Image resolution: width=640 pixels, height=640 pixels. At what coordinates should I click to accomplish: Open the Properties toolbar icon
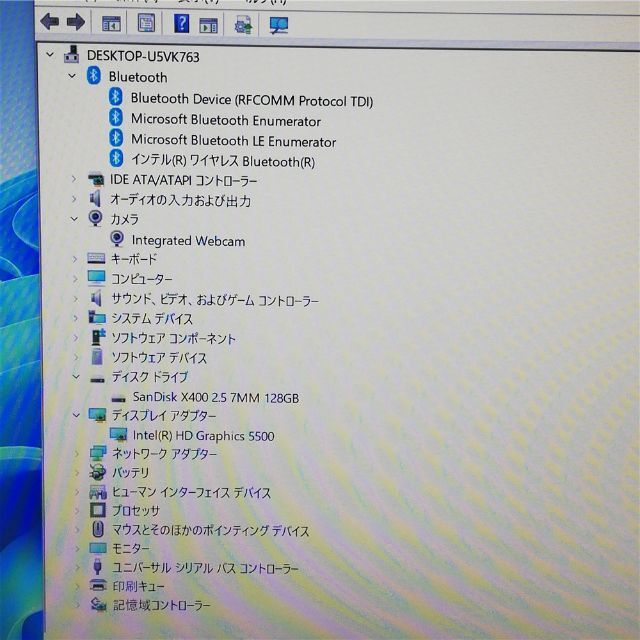coord(146,22)
